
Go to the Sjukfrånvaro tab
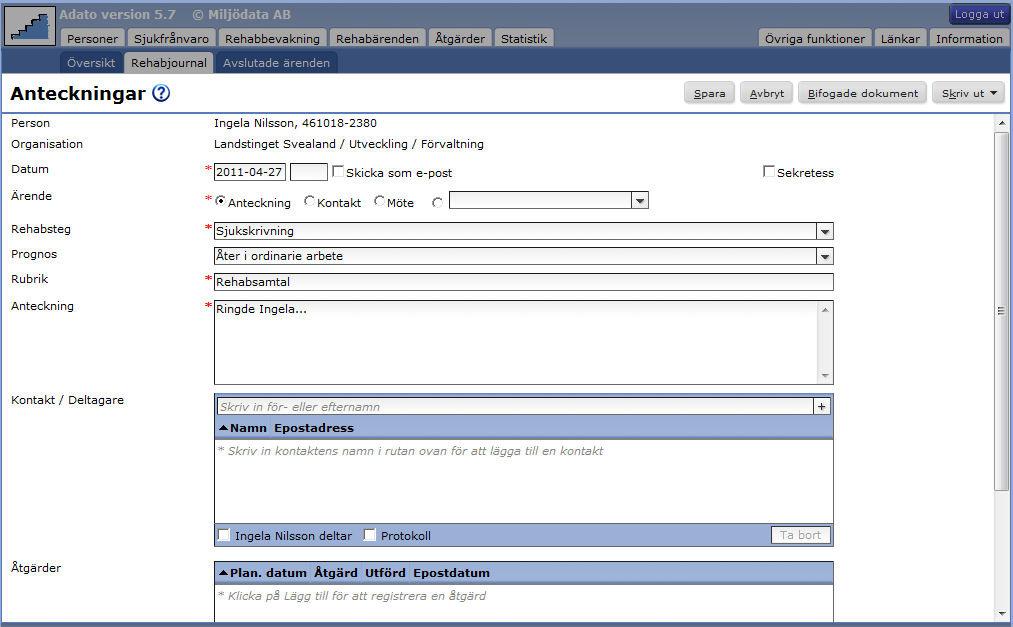[171, 39]
